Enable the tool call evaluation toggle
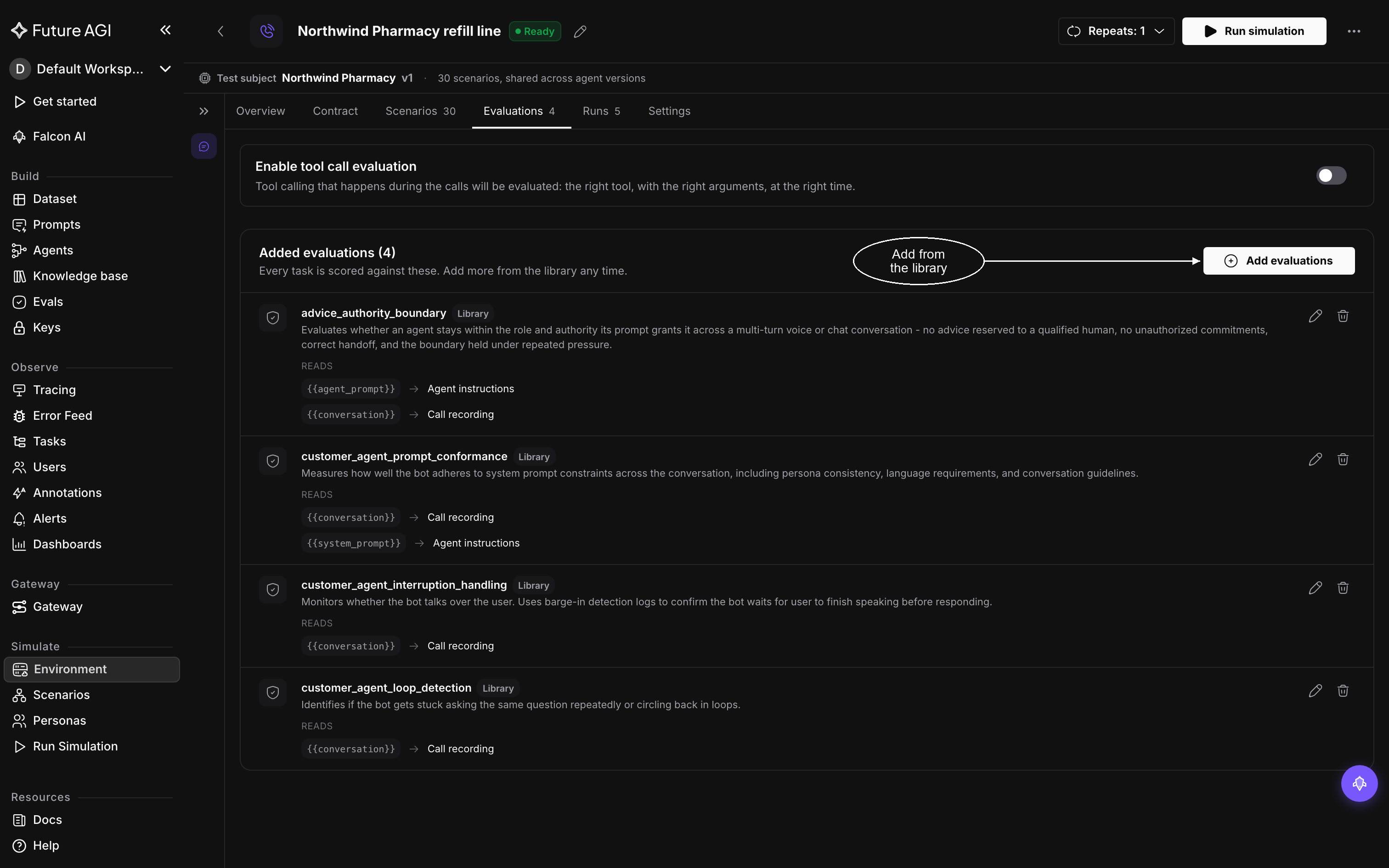 pyautogui.click(x=1331, y=175)
